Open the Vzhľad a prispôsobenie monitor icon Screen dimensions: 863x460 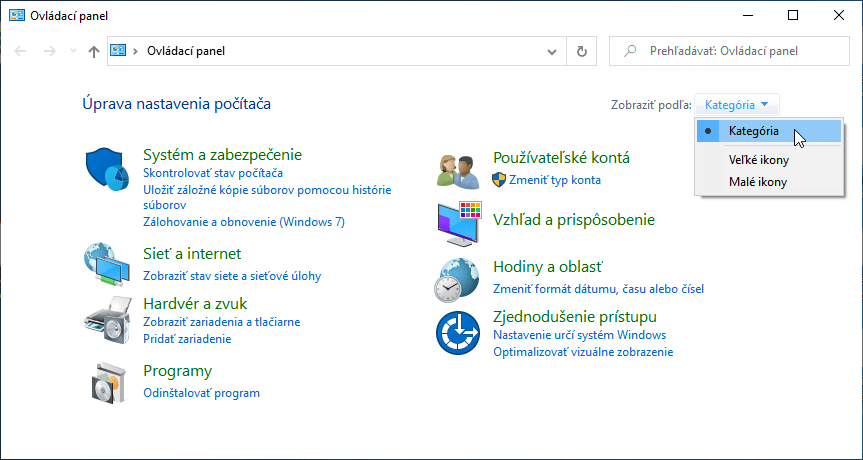click(x=459, y=224)
